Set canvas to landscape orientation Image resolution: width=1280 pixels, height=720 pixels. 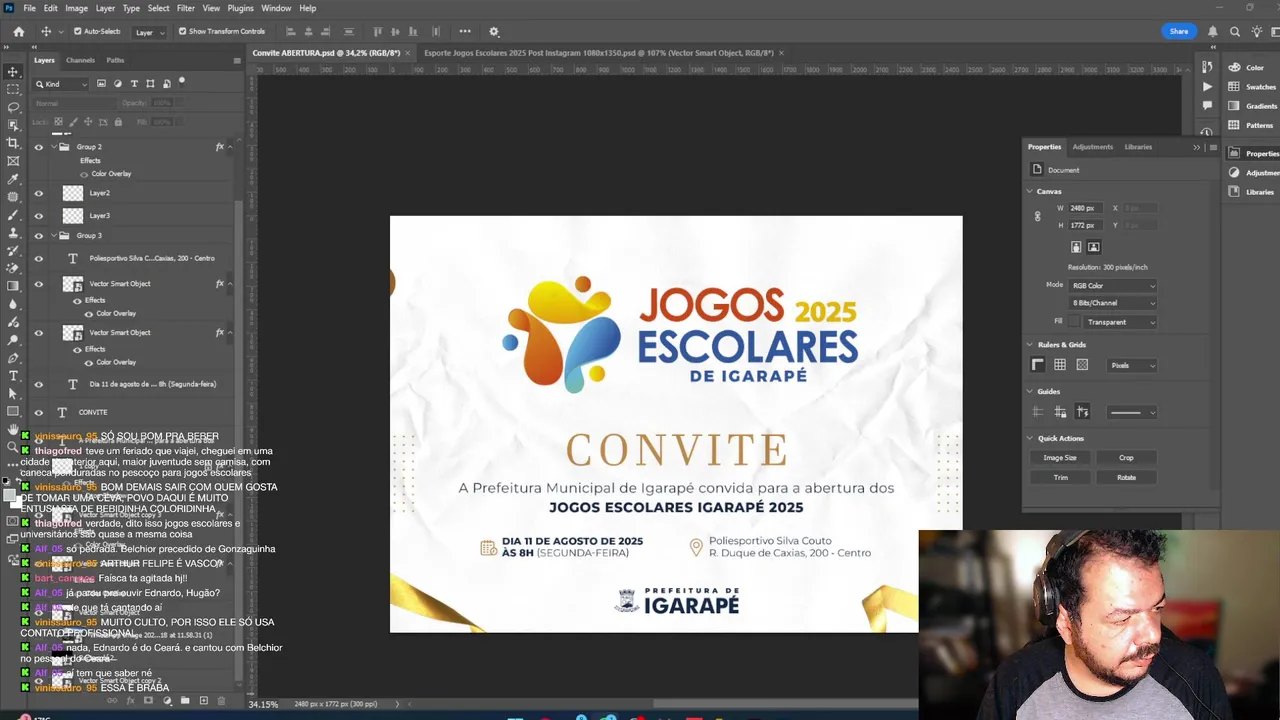tap(1093, 247)
